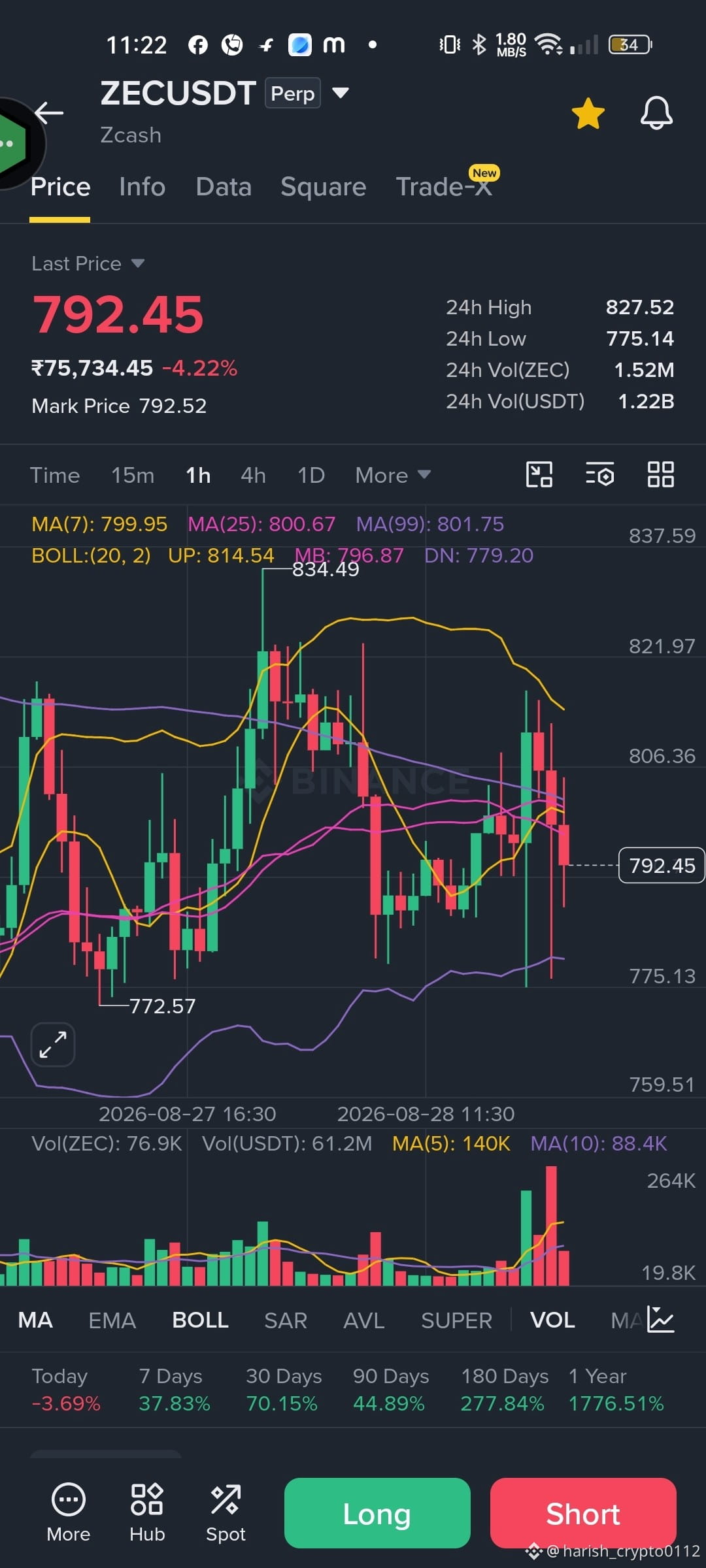Viewport: 706px width, 1568px height.
Task: Tap the Wi-Fi status icon
Action: (548, 44)
